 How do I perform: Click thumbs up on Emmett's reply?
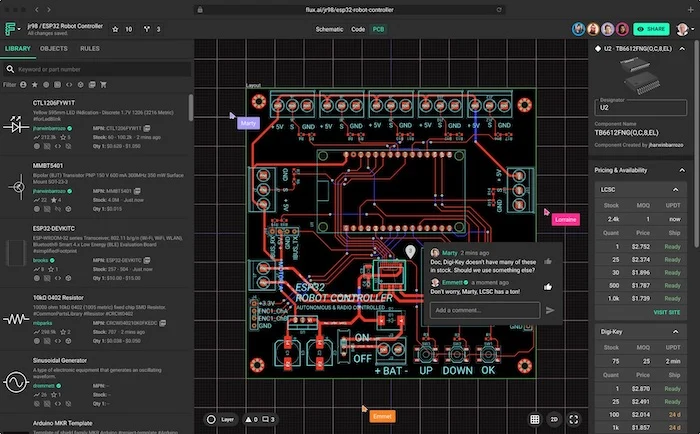pos(548,287)
